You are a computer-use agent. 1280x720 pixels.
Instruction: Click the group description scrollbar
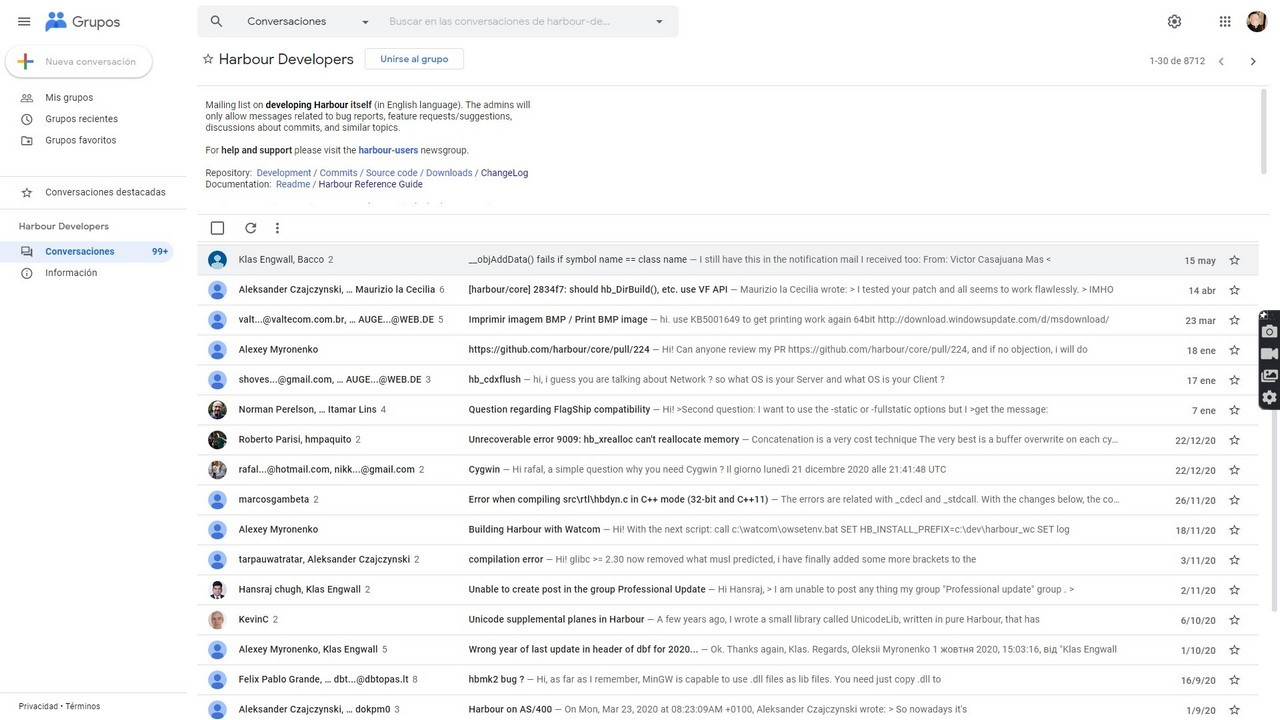point(1262,130)
